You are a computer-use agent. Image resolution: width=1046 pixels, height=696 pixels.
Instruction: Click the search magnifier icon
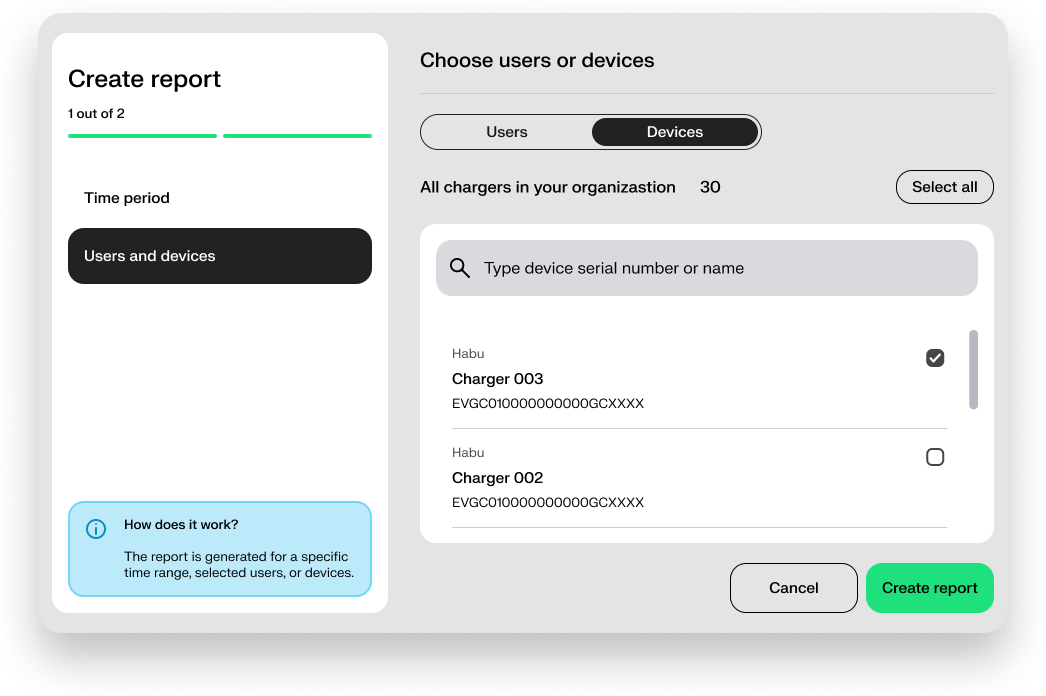459,268
